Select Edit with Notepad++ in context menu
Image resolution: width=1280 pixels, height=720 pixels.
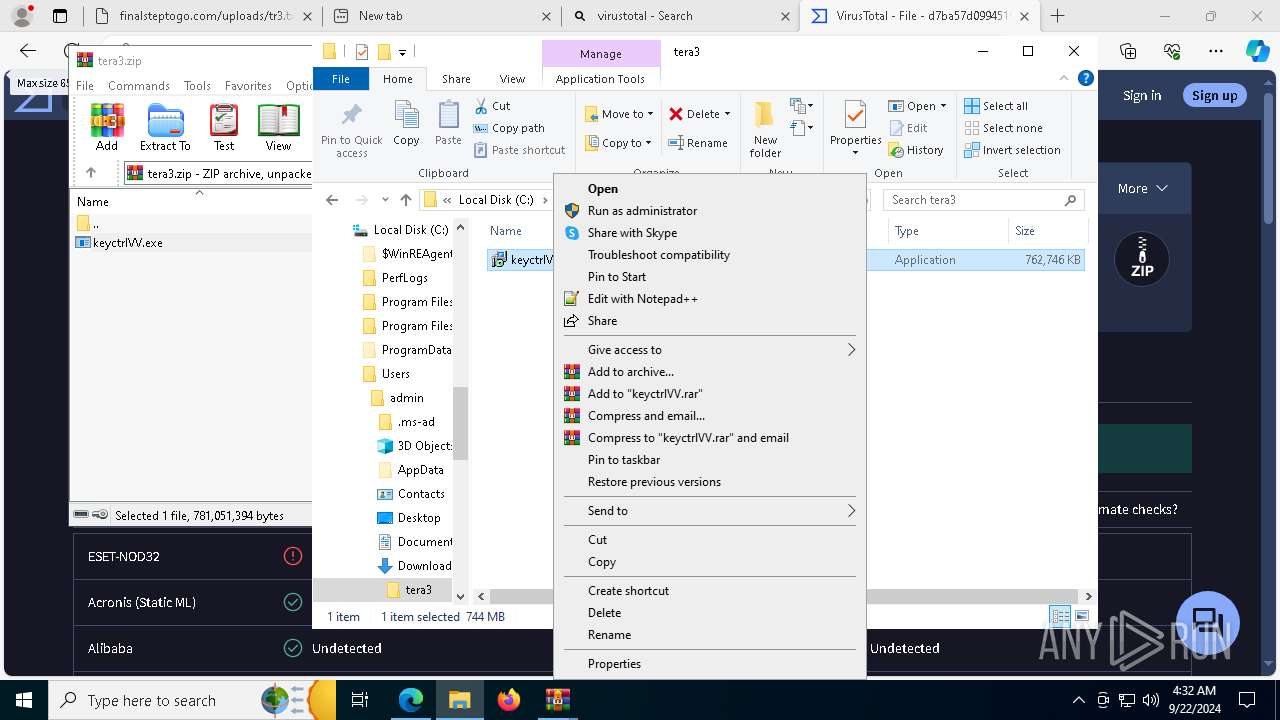point(709,298)
